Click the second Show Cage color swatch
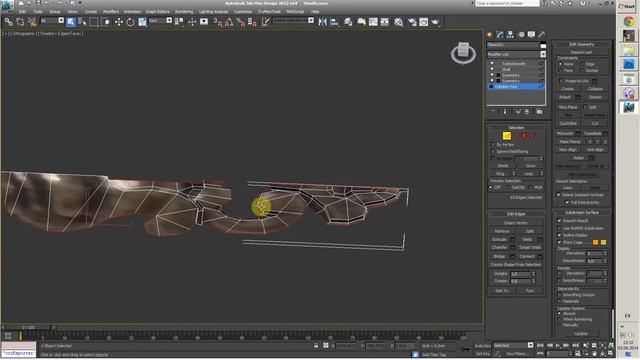640x360 pixels. point(603,242)
